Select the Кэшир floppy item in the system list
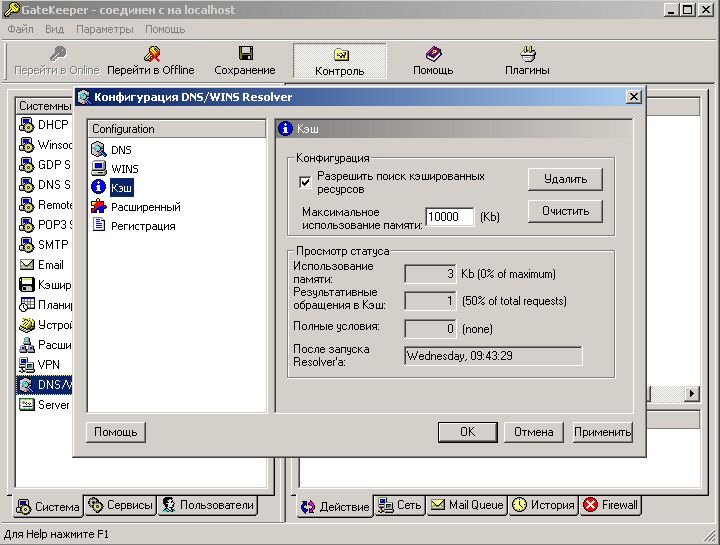This screenshot has height=545, width=720. (x=45, y=285)
